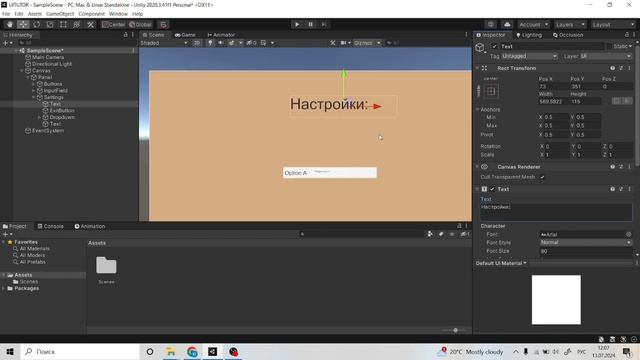Open the Component menu

pos(91,14)
